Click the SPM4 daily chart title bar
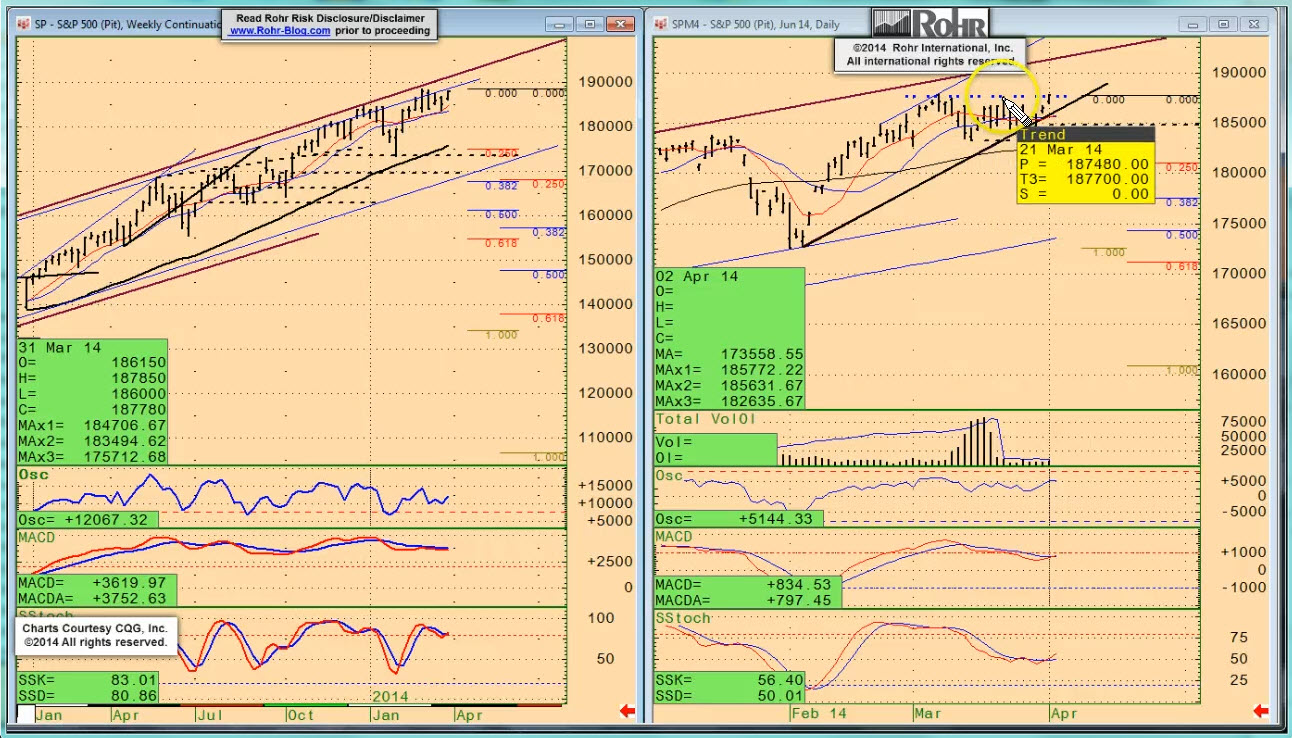Screen dimensions: 1292x738 (760, 24)
